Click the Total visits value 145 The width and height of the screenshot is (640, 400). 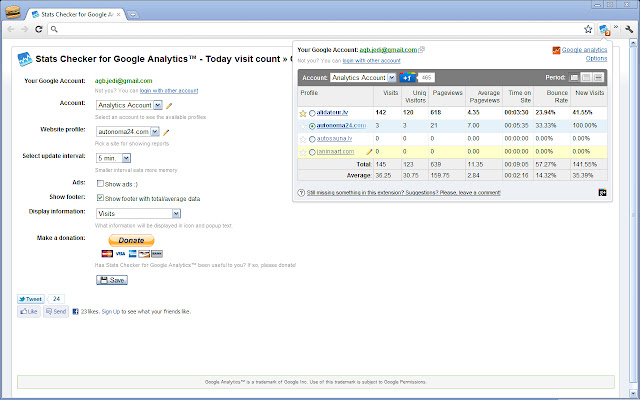[381, 164]
